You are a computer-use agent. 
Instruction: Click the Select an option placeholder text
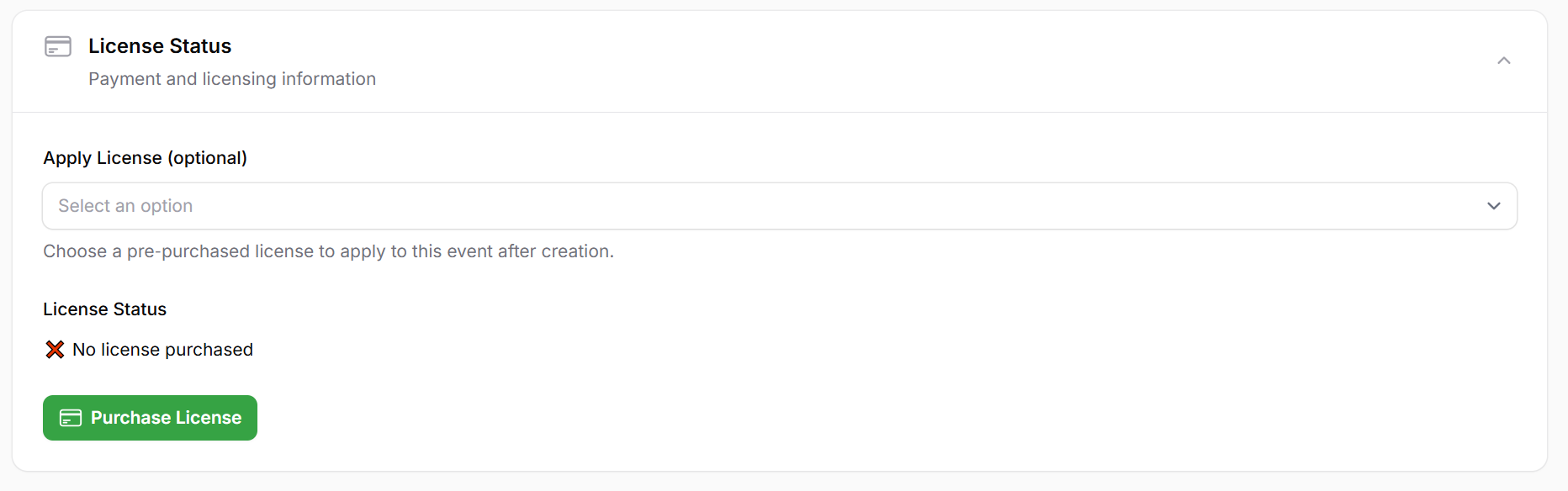pos(125,206)
